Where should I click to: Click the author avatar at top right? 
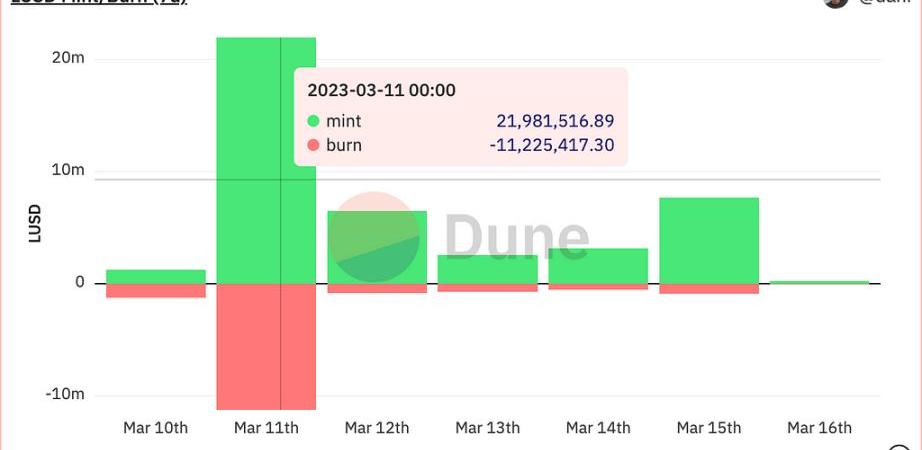point(836,2)
